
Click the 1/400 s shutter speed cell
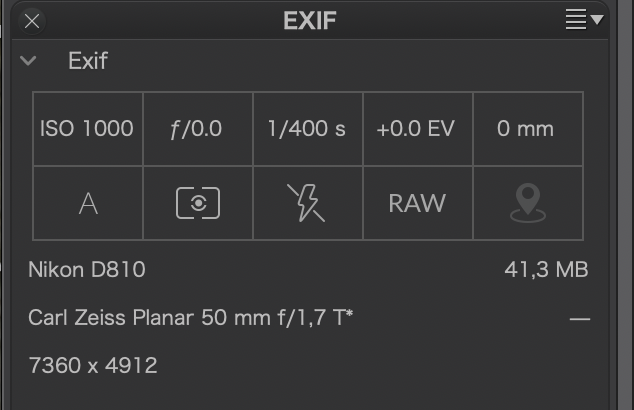point(308,129)
